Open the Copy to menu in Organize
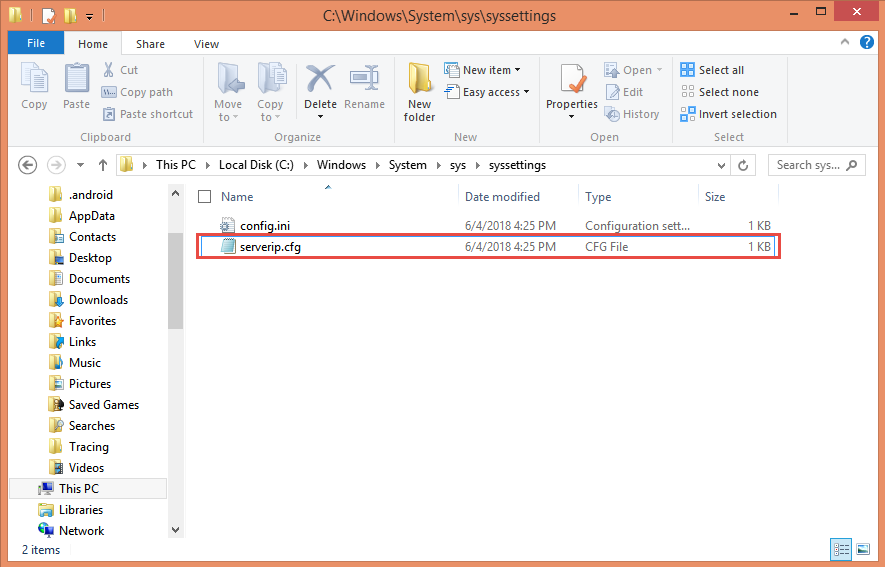 270,91
